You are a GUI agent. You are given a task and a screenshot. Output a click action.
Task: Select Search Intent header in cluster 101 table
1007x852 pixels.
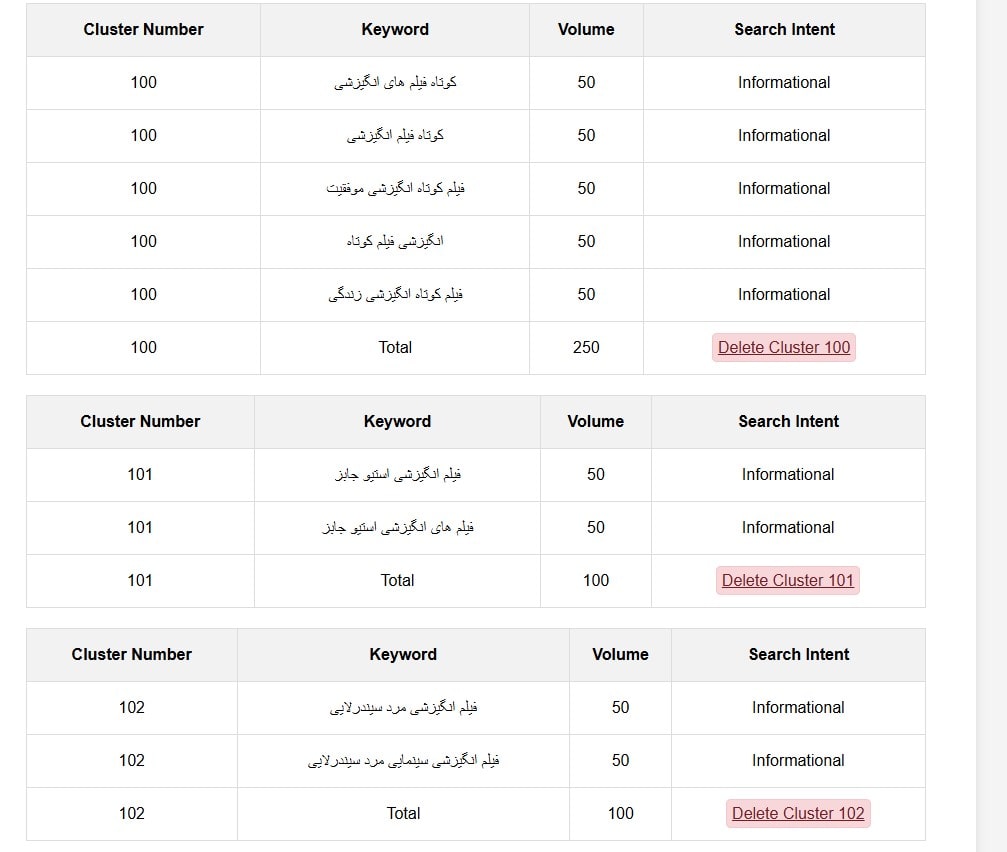788,422
